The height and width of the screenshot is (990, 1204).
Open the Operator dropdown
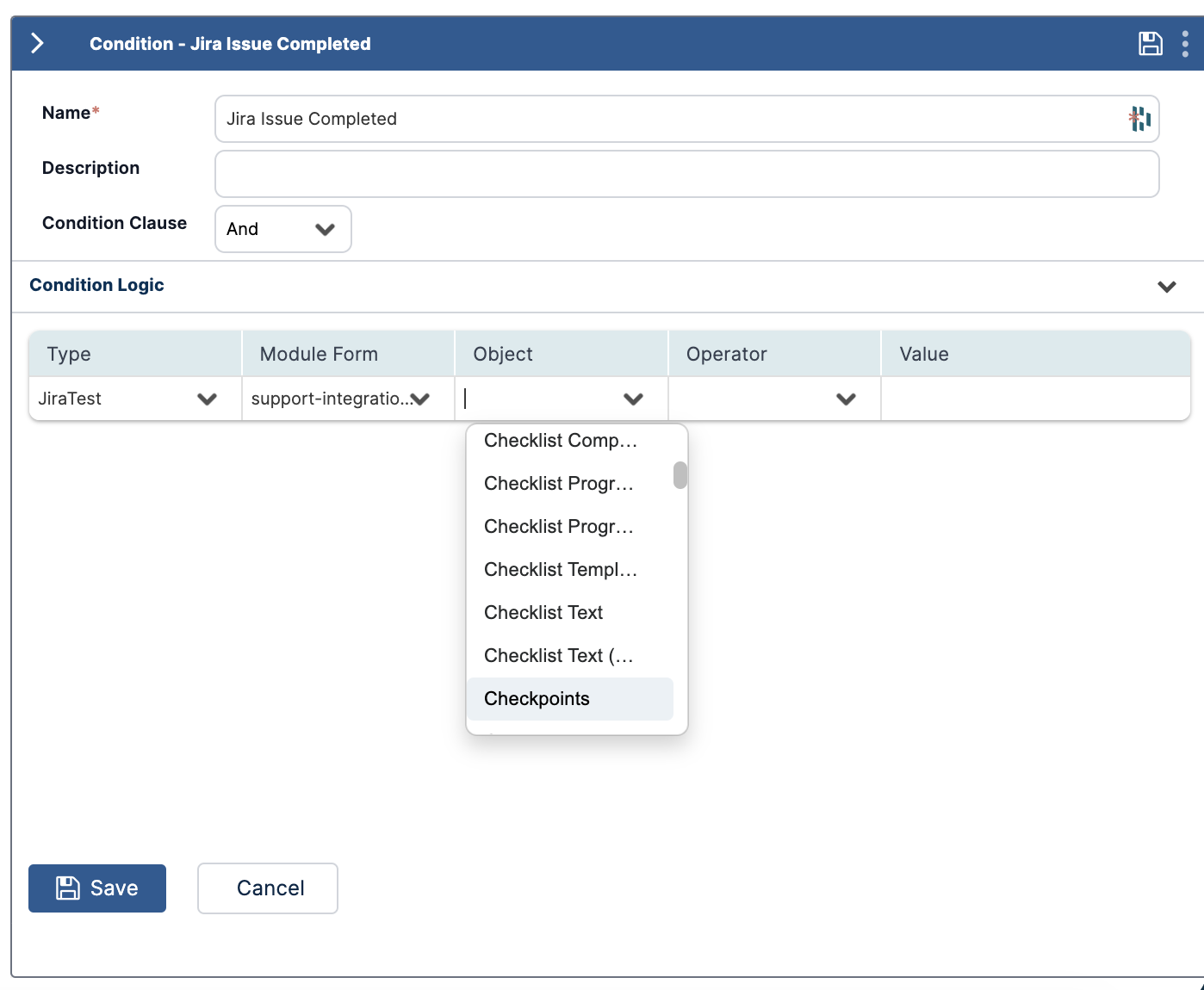tap(846, 399)
